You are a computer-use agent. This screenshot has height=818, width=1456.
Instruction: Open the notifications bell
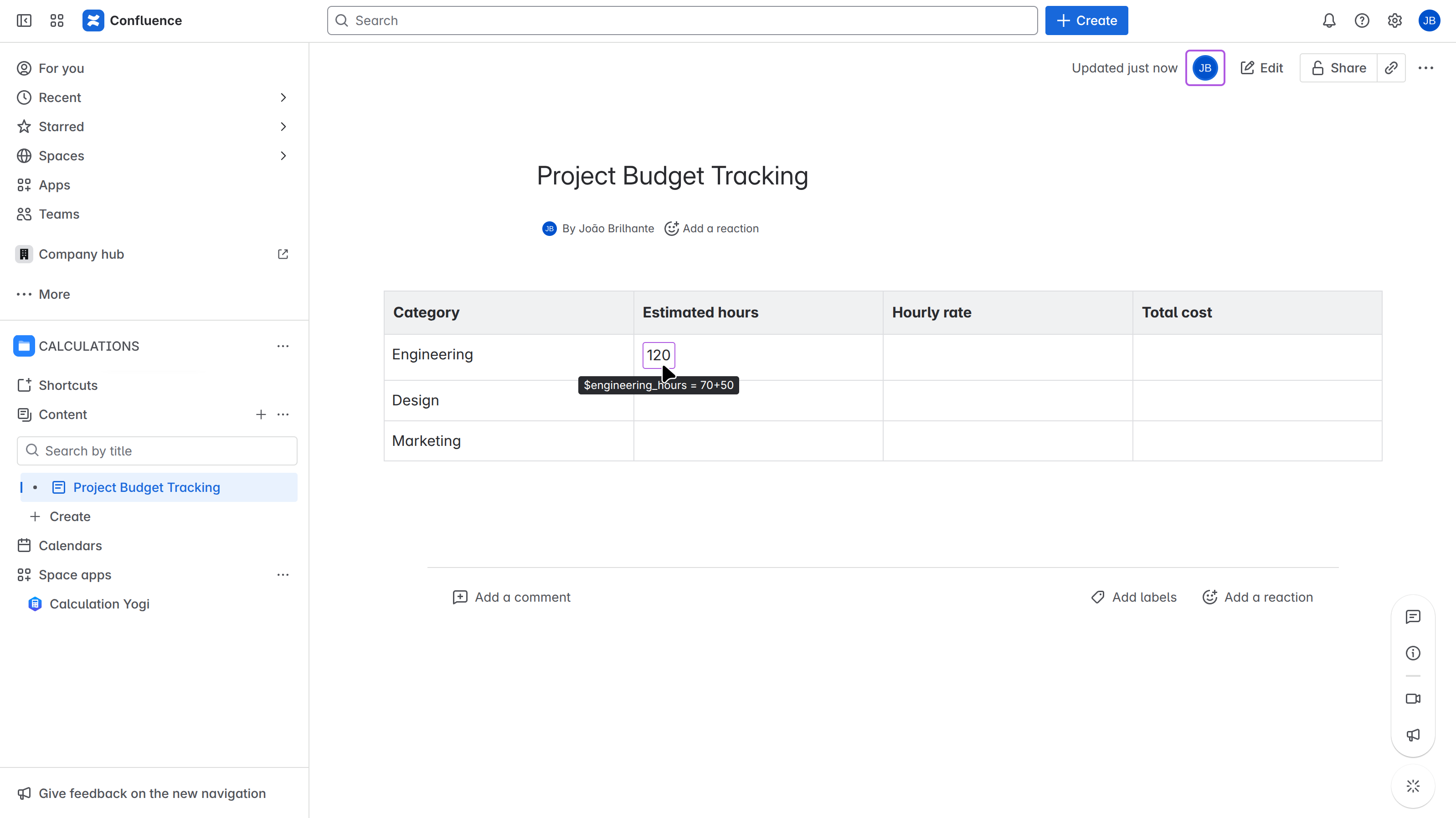(x=1329, y=21)
